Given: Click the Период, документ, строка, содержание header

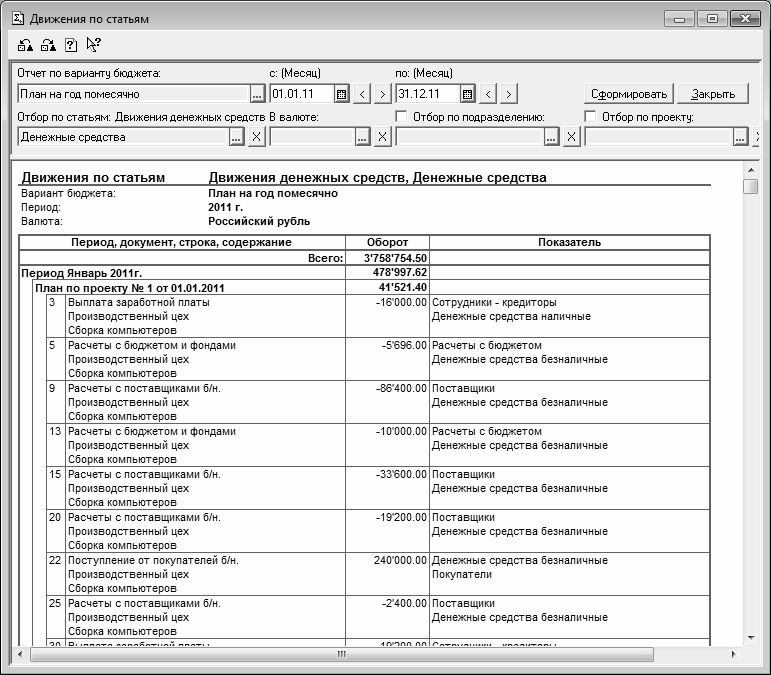Looking at the screenshot, I should 181,242.
